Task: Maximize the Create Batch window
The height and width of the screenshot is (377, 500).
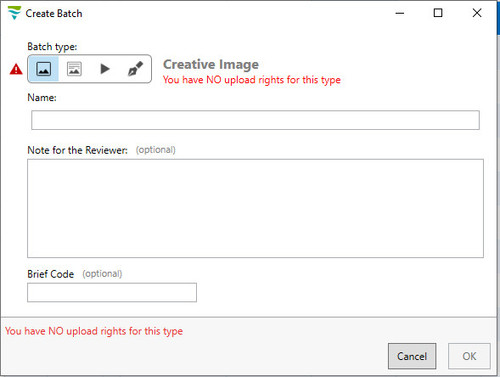Action: [438, 13]
